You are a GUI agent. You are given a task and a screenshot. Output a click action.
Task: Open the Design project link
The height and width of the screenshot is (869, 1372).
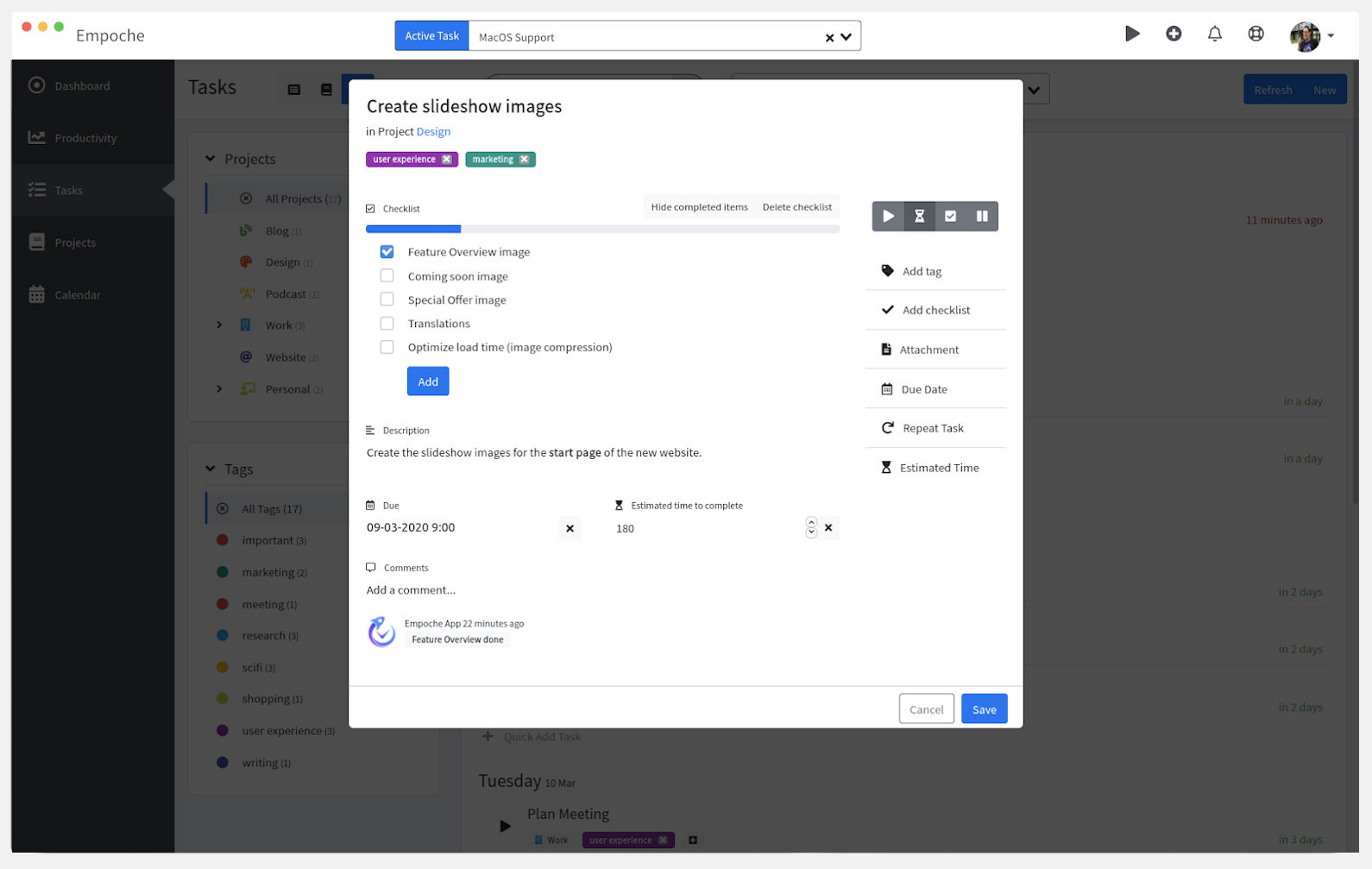[433, 131]
